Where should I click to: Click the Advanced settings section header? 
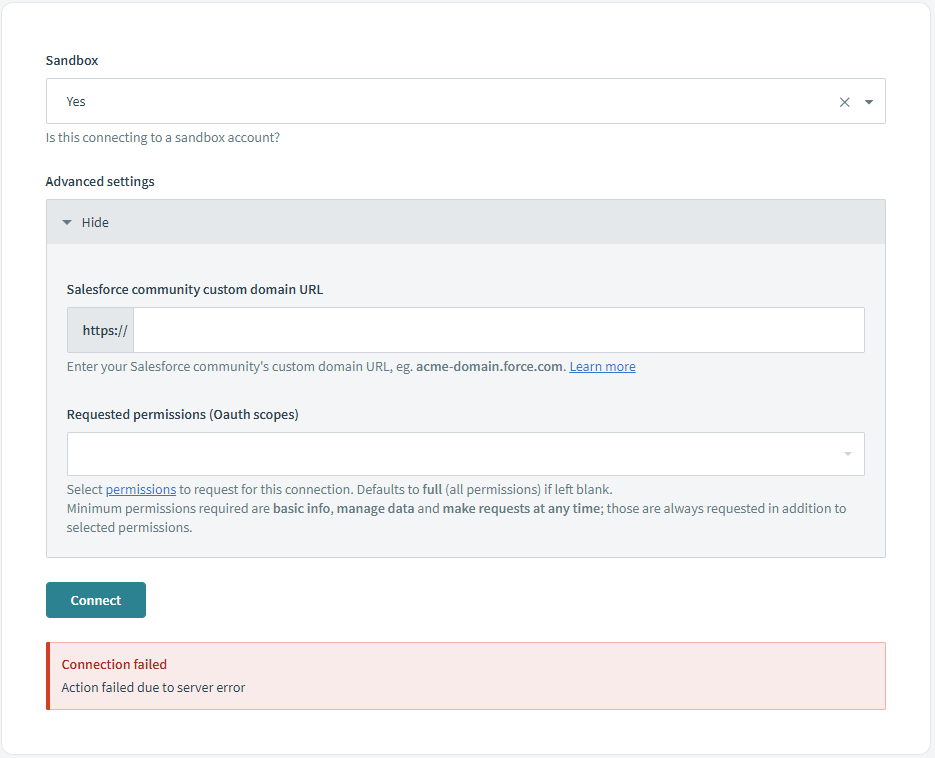(100, 181)
